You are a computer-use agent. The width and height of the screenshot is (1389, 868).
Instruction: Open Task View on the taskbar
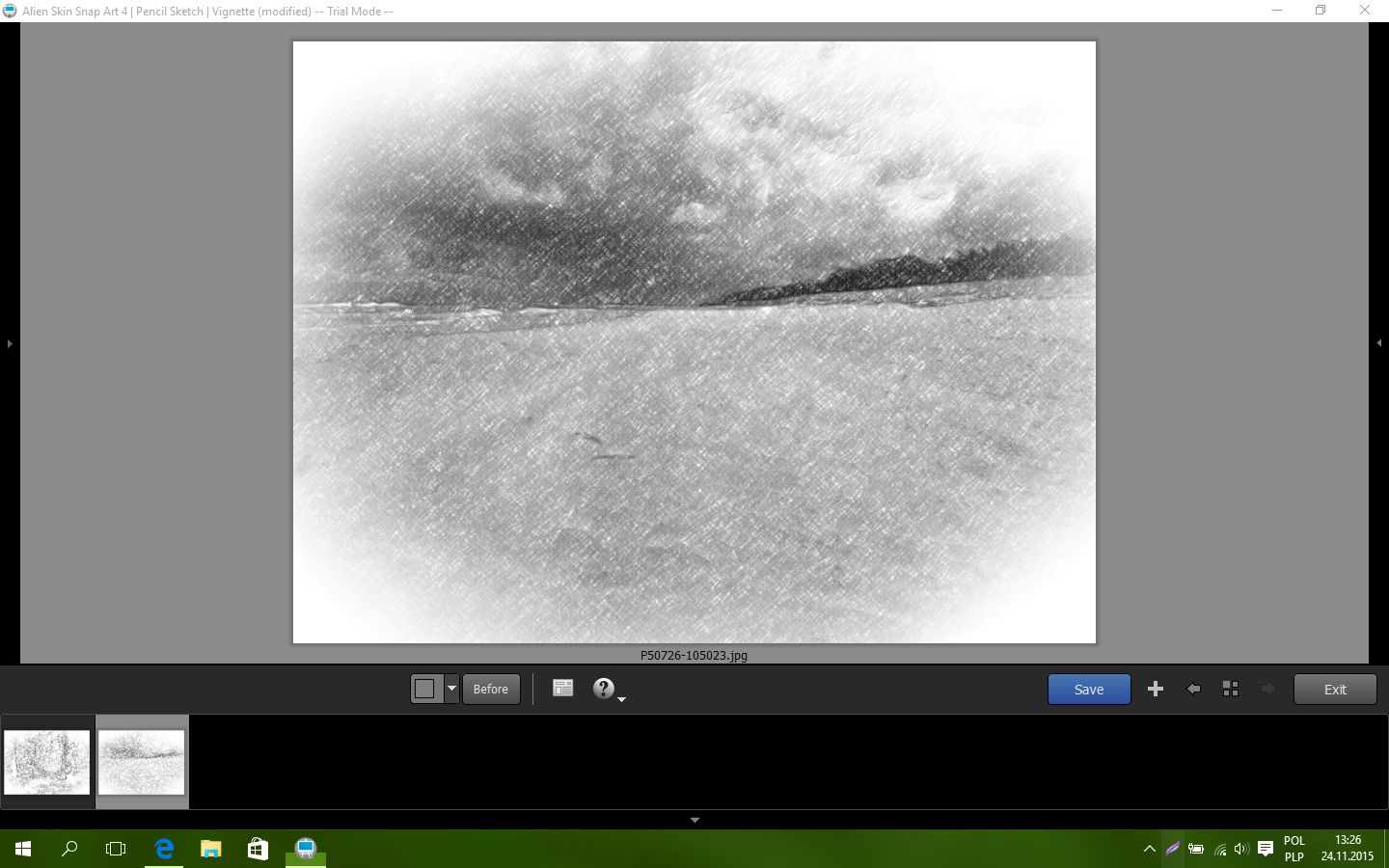pos(116,849)
